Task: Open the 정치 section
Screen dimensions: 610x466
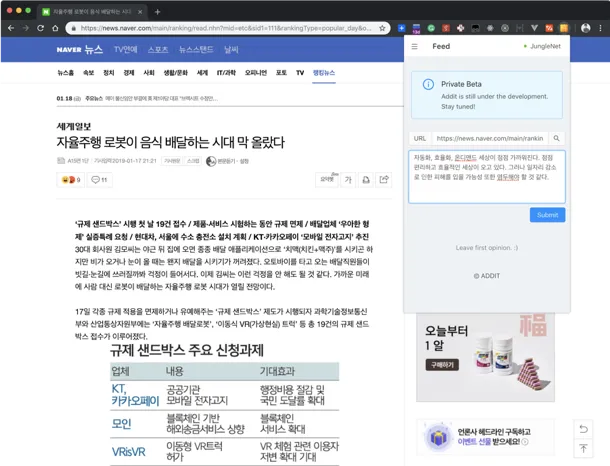Action: [x=109, y=73]
